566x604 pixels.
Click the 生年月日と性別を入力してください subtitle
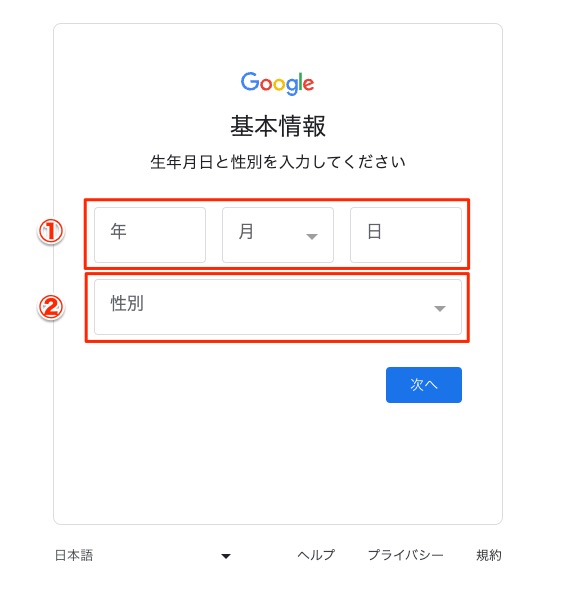(x=278, y=162)
